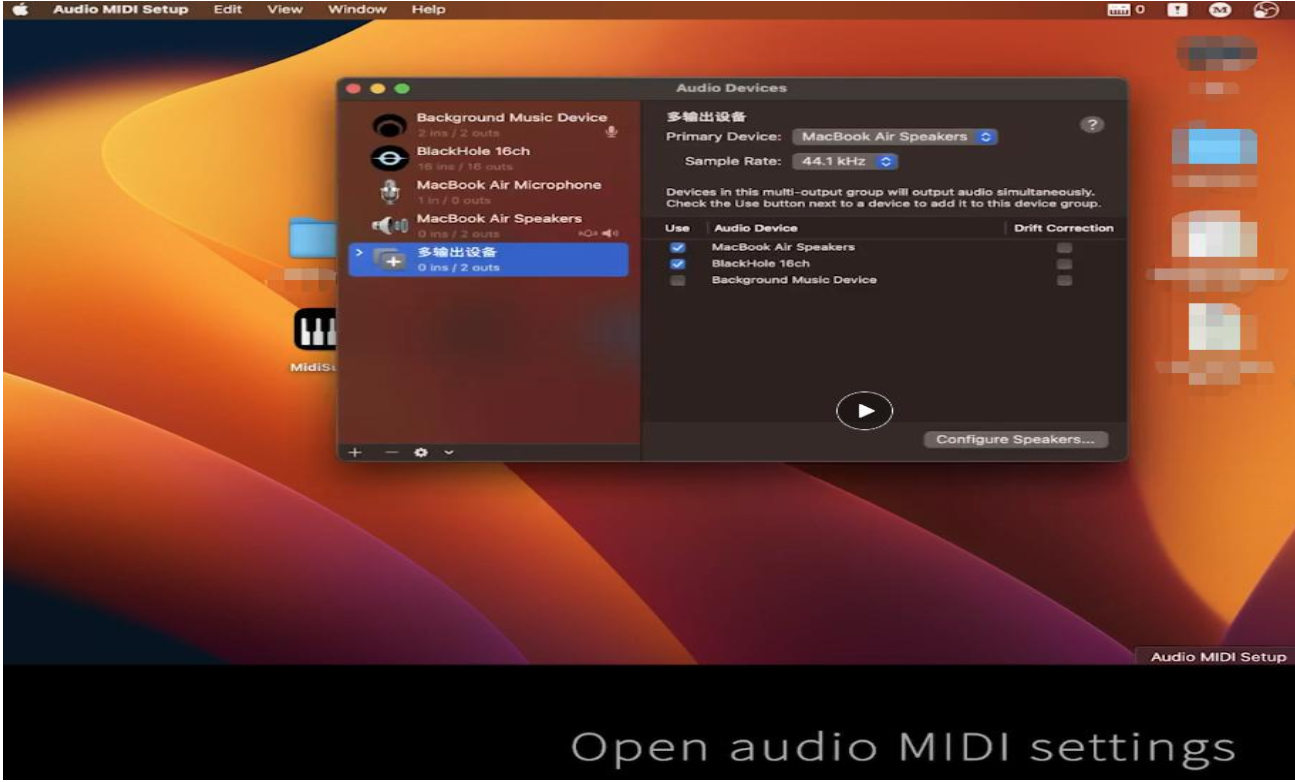Open the Primary Device dropdown
Screen dimensions: 1295x782
coord(895,137)
